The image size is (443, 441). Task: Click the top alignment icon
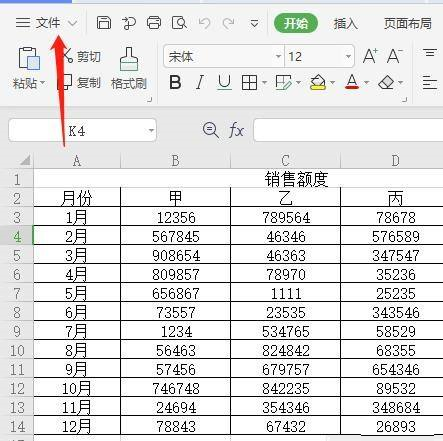[x=430, y=53]
